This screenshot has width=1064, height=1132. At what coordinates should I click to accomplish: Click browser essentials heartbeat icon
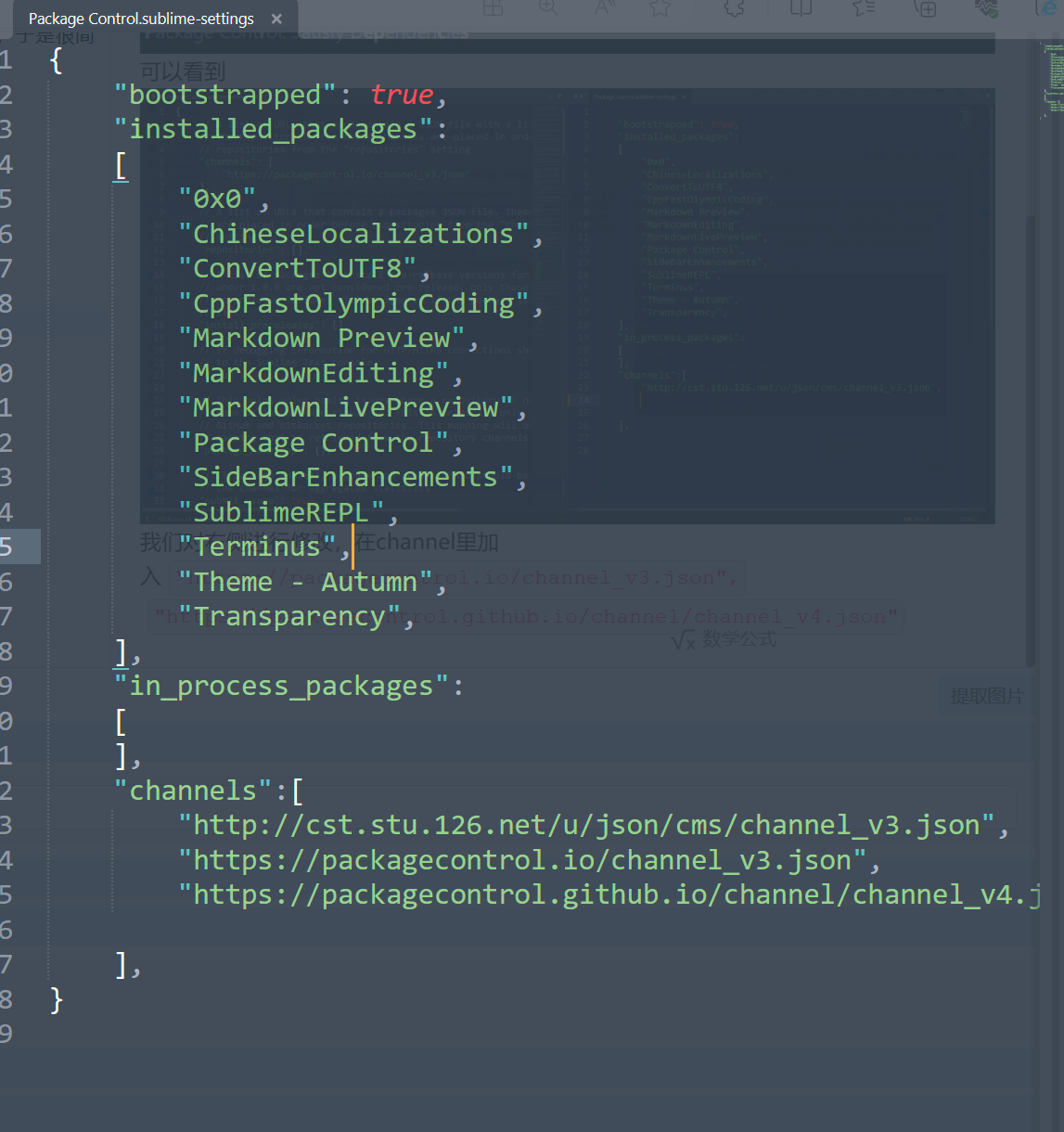click(987, 7)
